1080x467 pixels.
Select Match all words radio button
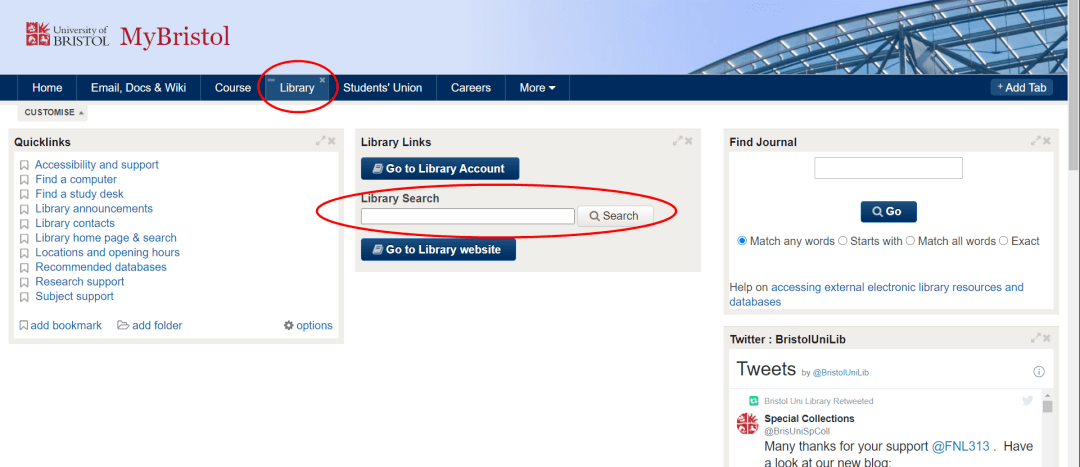910,241
